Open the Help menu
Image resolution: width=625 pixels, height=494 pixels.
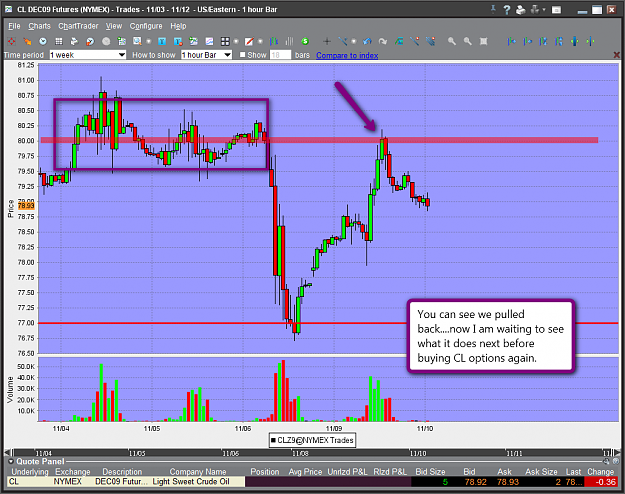(x=178, y=26)
